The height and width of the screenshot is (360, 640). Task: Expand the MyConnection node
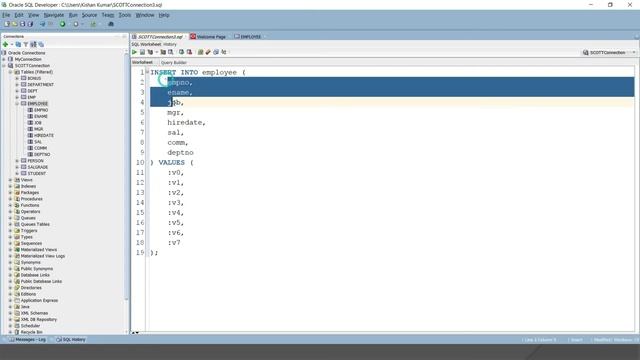pos(4,59)
